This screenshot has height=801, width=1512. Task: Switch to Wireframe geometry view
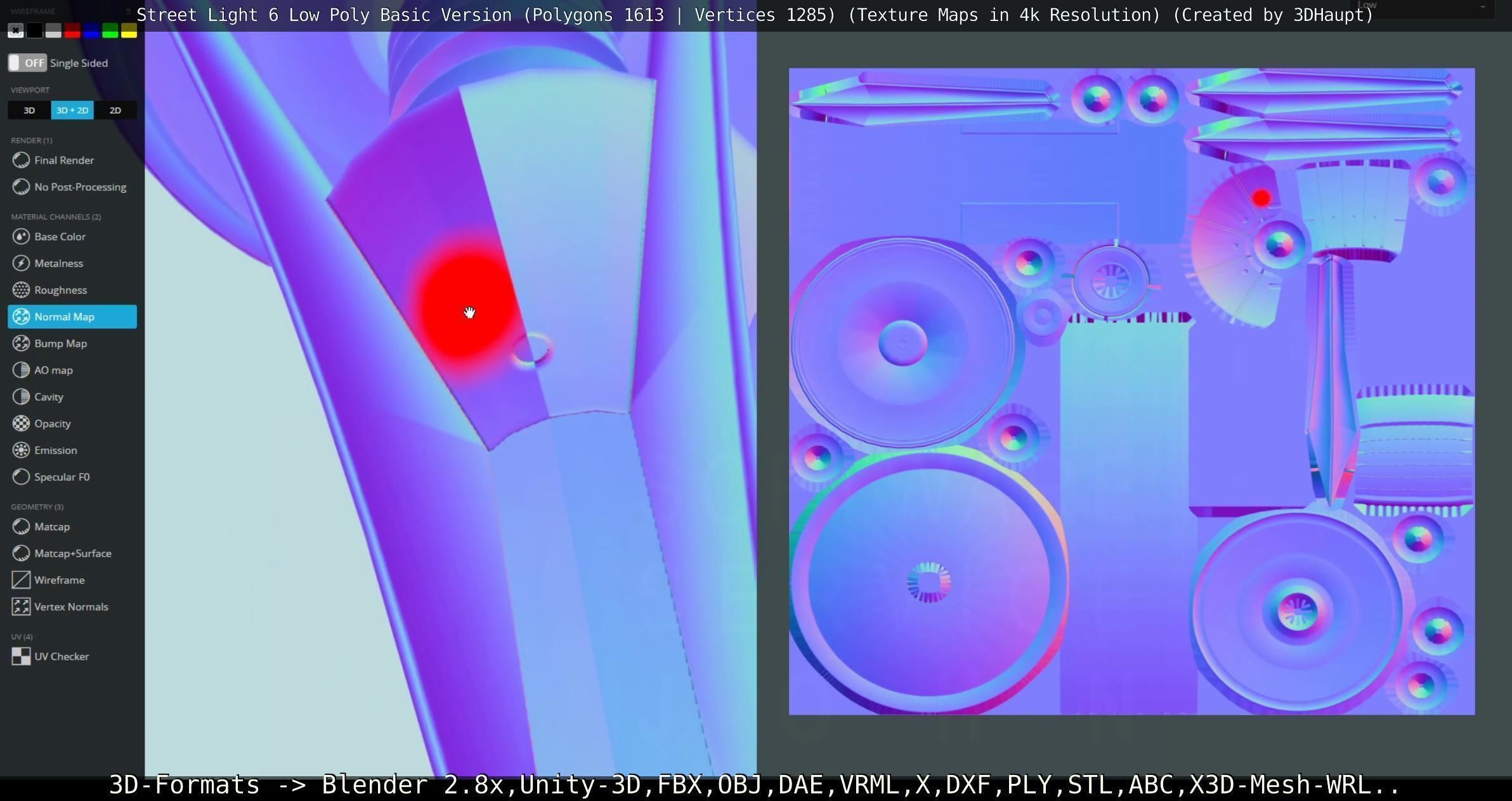click(59, 580)
